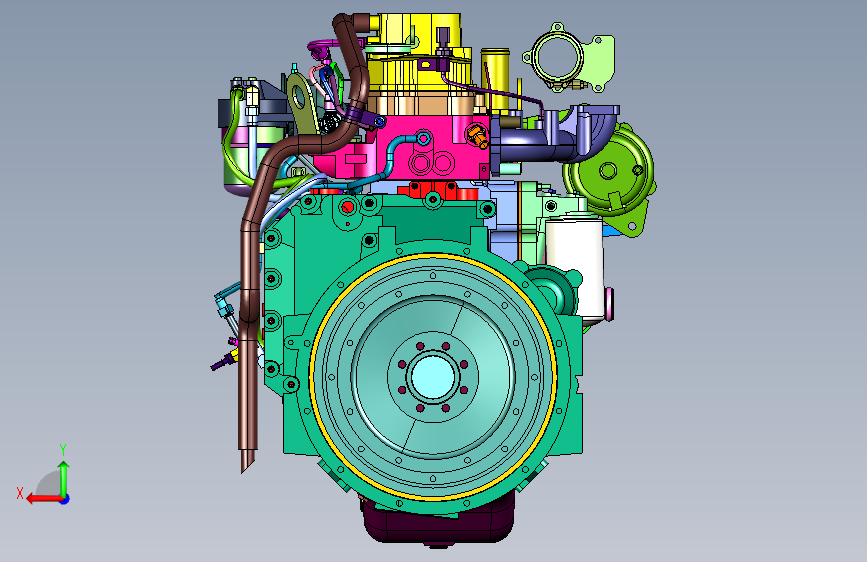Select the light-blue flywheel center hub
Screen dimensions: 867x562
click(433, 377)
